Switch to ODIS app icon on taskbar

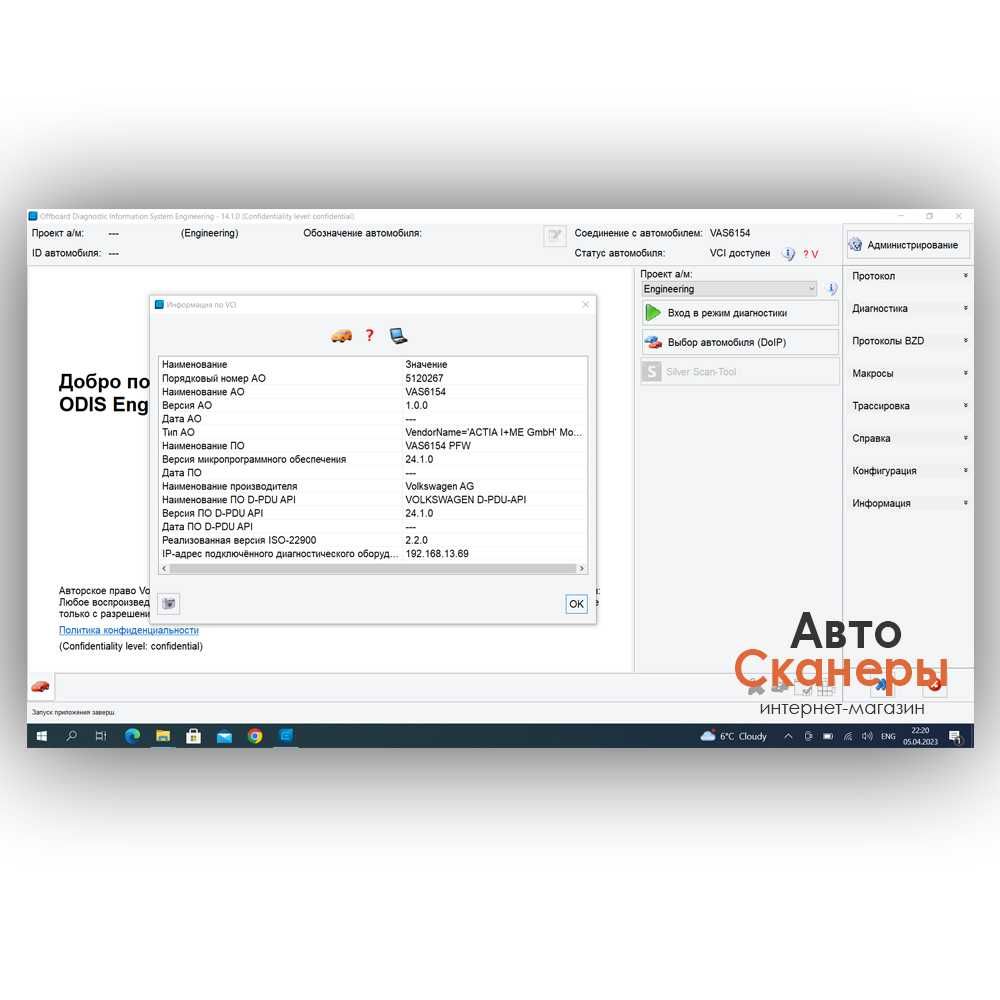(x=286, y=736)
